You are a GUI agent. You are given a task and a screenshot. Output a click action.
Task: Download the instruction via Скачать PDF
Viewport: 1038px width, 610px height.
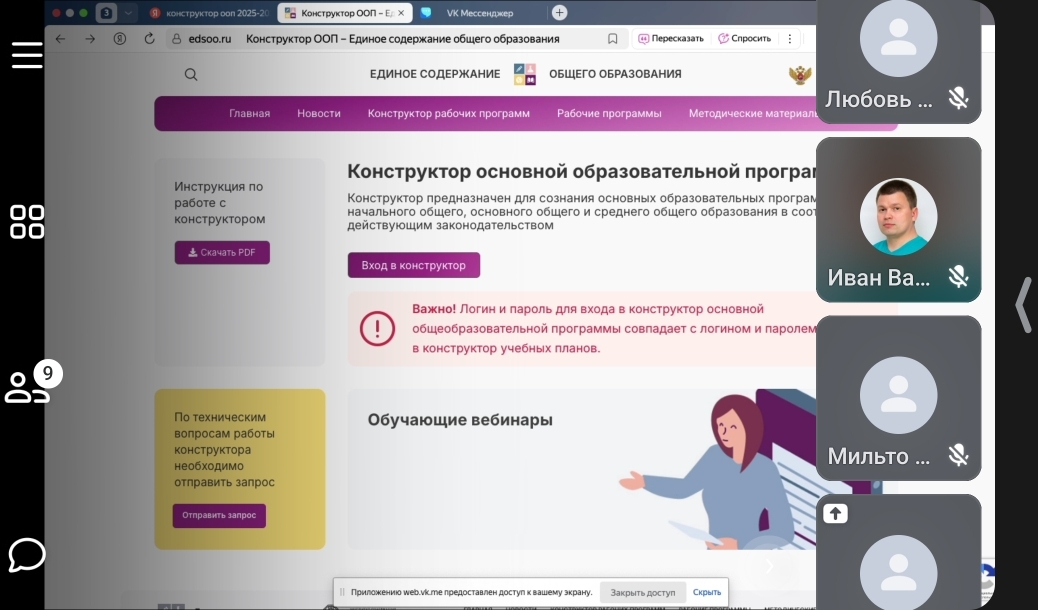(x=222, y=252)
